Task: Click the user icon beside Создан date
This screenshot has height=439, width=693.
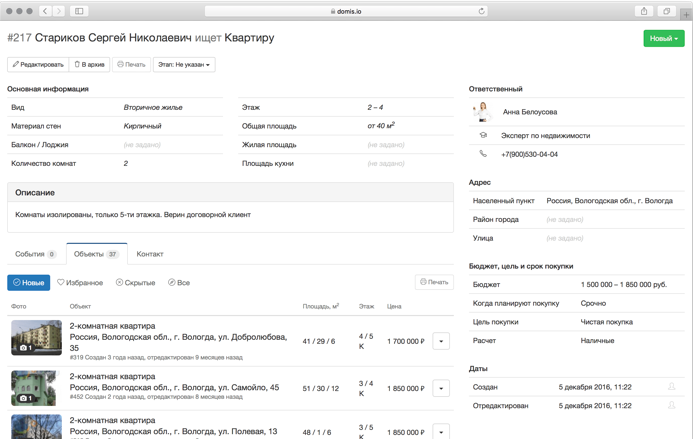Action: [671, 387]
